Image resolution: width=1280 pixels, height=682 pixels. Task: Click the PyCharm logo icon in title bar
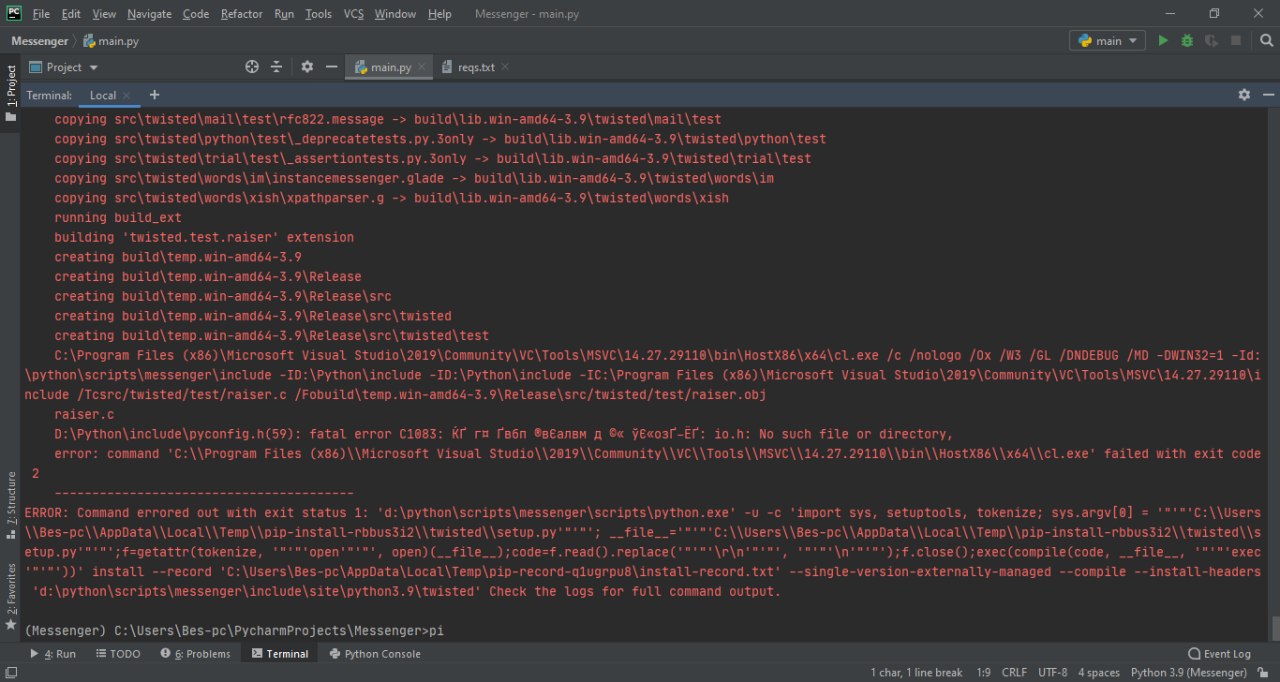tap(13, 13)
